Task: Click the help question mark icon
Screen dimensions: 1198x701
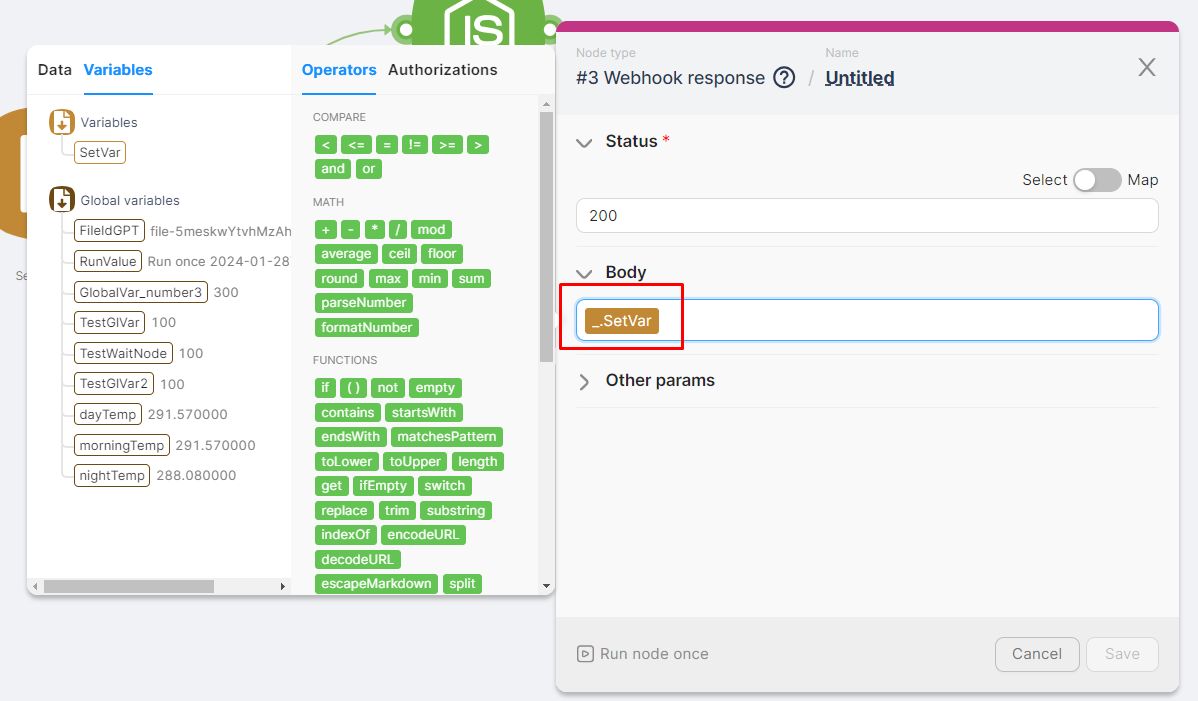Action: pos(784,78)
